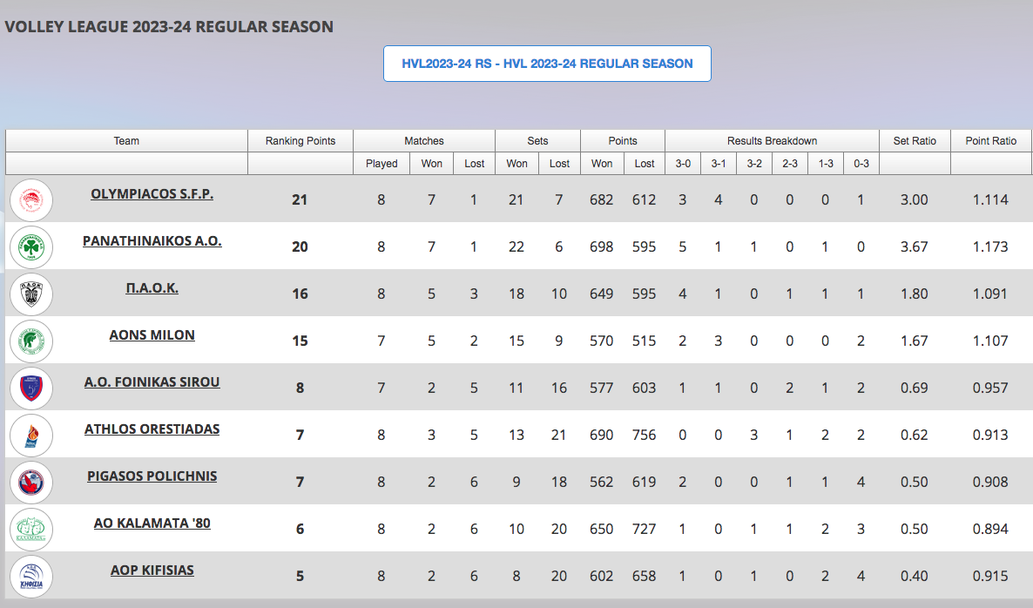Click the AO Kalamata '80 logo
Screen dimensions: 1033x608
pyautogui.click(x=31, y=529)
